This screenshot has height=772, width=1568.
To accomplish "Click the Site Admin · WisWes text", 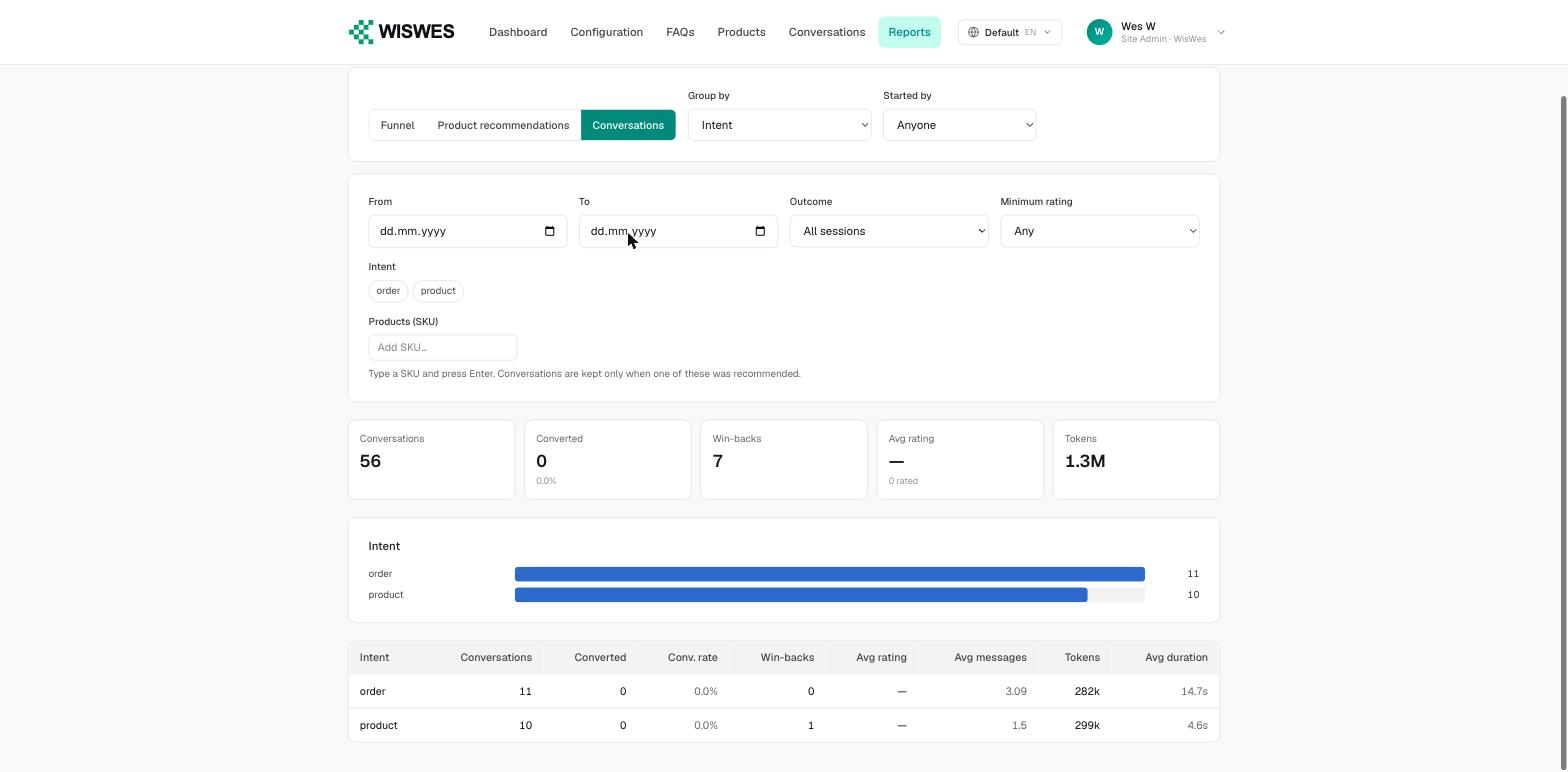I will (1164, 39).
